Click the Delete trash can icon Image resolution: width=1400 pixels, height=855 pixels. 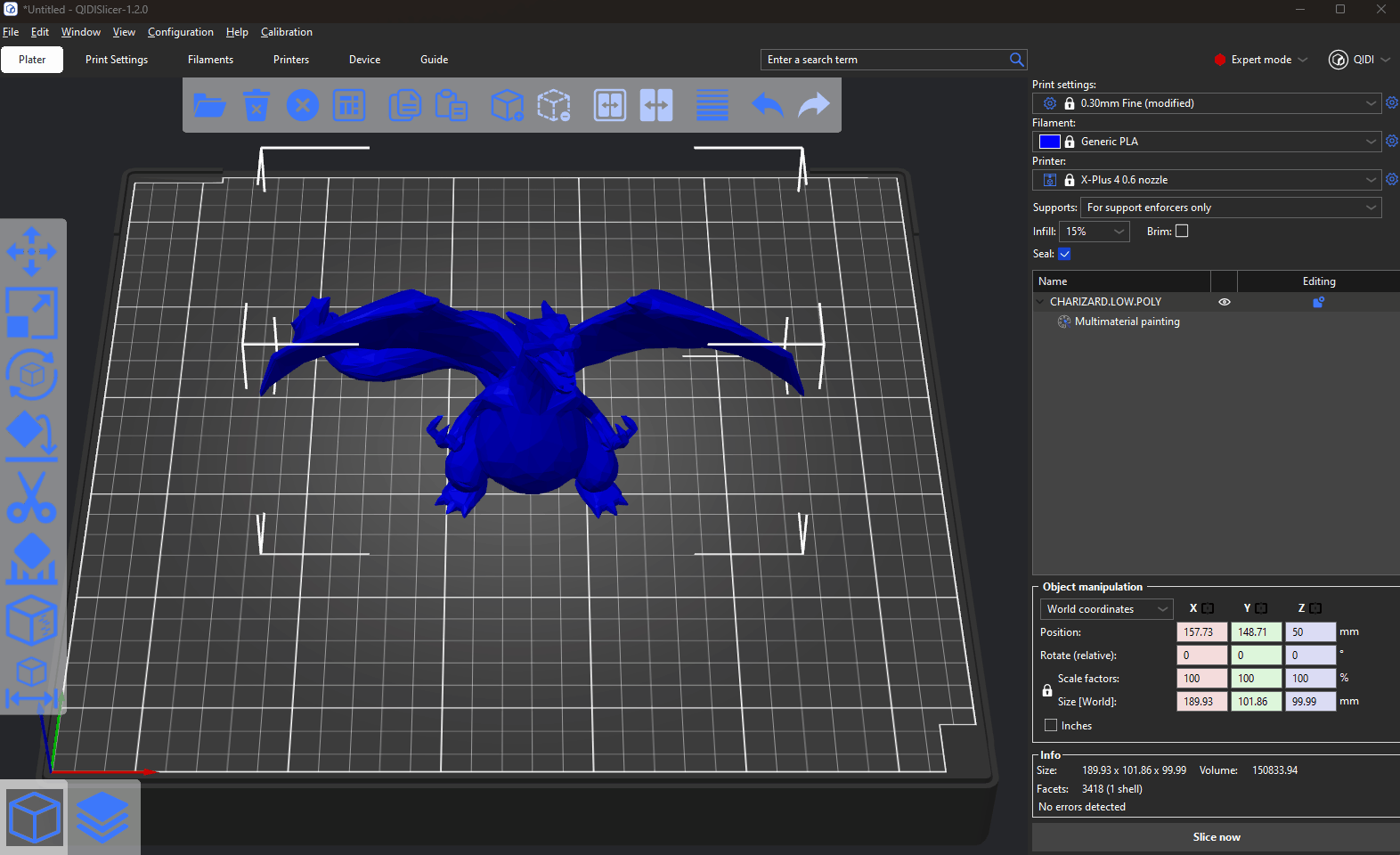click(256, 105)
